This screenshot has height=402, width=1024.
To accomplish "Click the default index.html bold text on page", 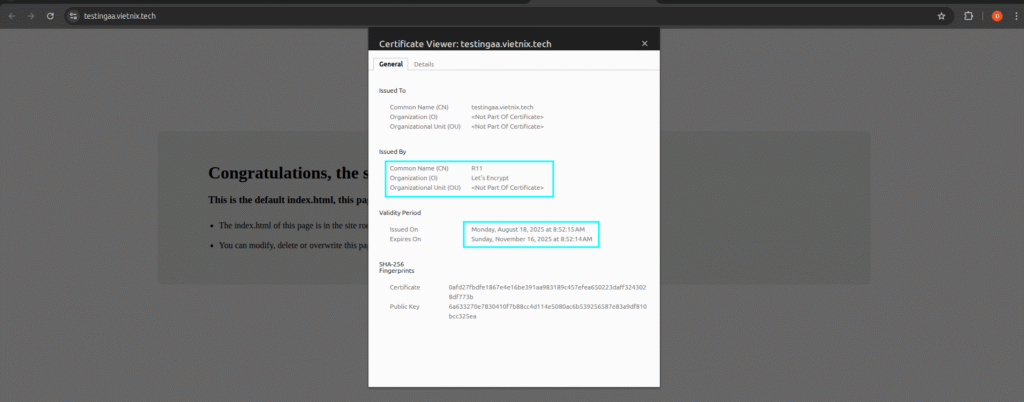I will tap(288, 200).
